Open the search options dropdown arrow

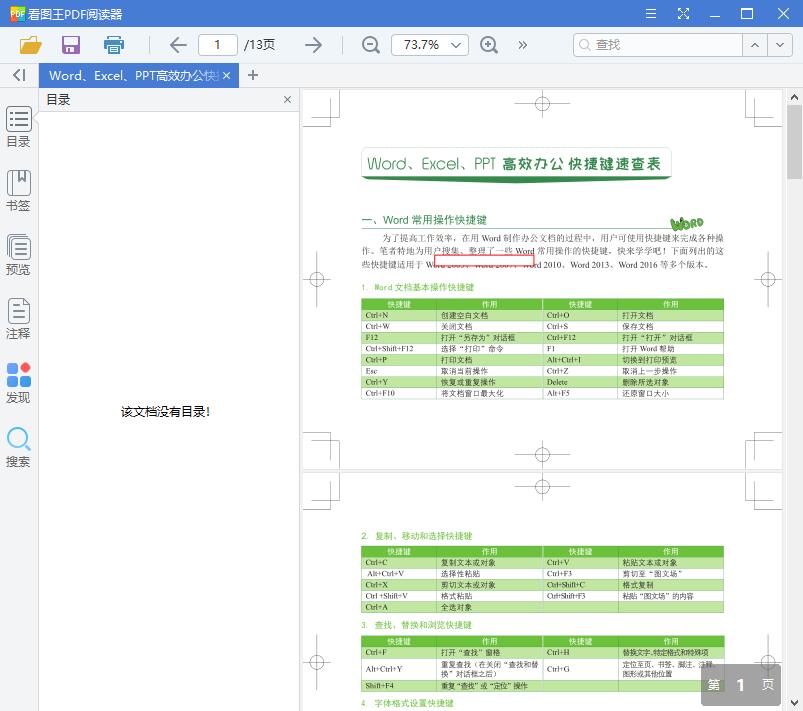click(x=779, y=45)
